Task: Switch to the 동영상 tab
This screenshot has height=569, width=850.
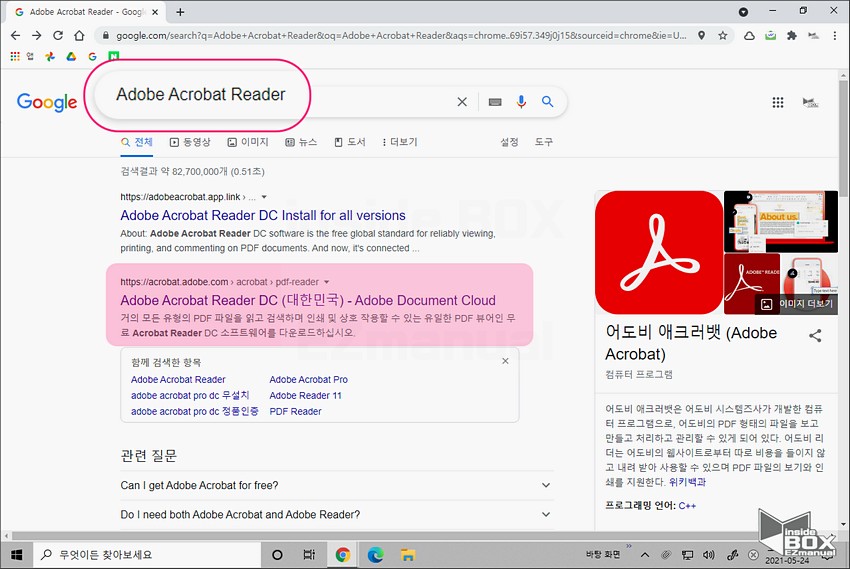Action: [x=190, y=142]
